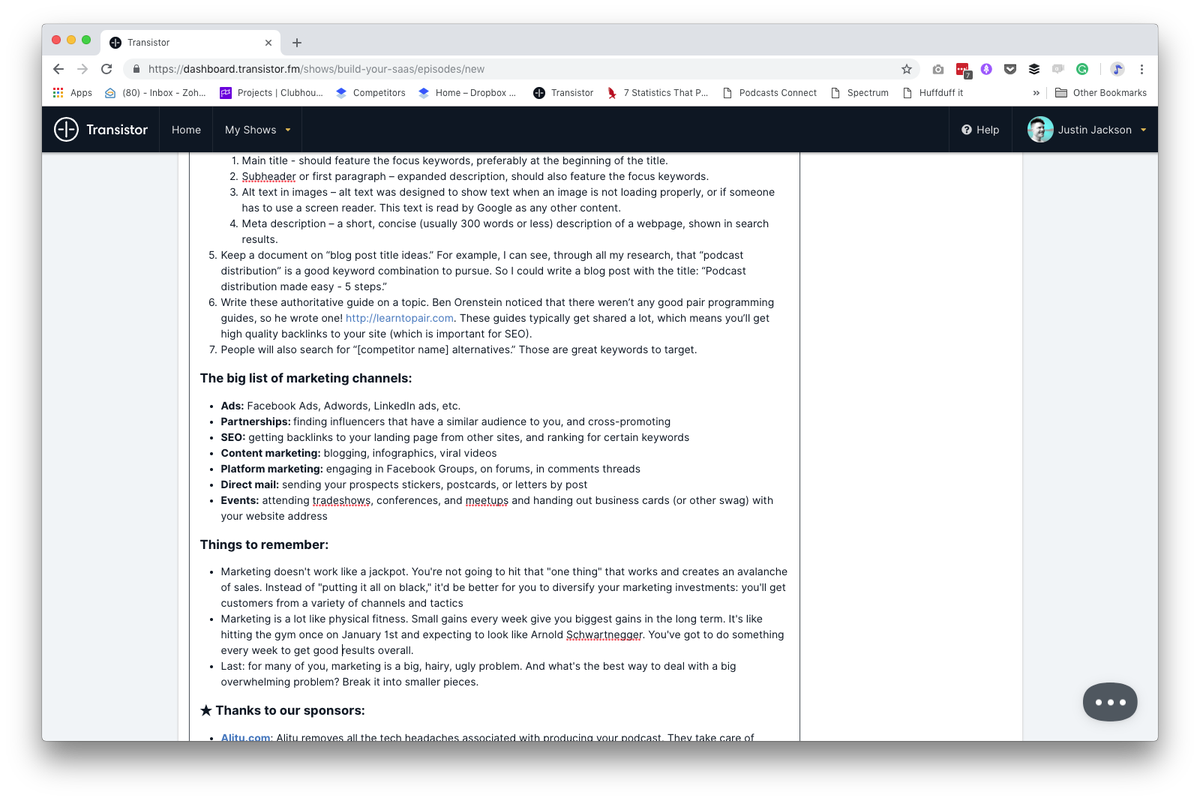This screenshot has width=1200, height=801.
Task: Open Chrome's three-dot menu
Action: [x=1141, y=69]
